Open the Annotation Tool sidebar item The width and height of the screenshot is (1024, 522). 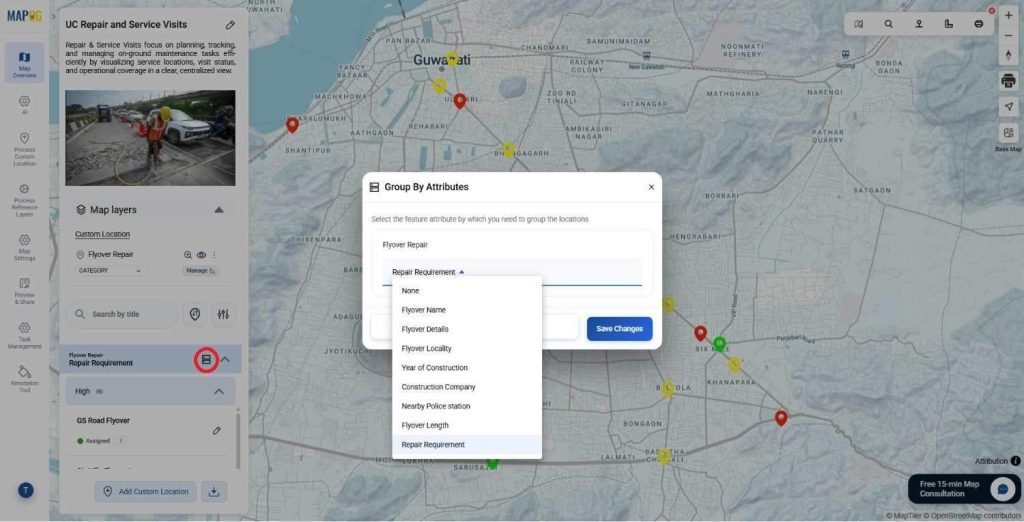[24, 379]
